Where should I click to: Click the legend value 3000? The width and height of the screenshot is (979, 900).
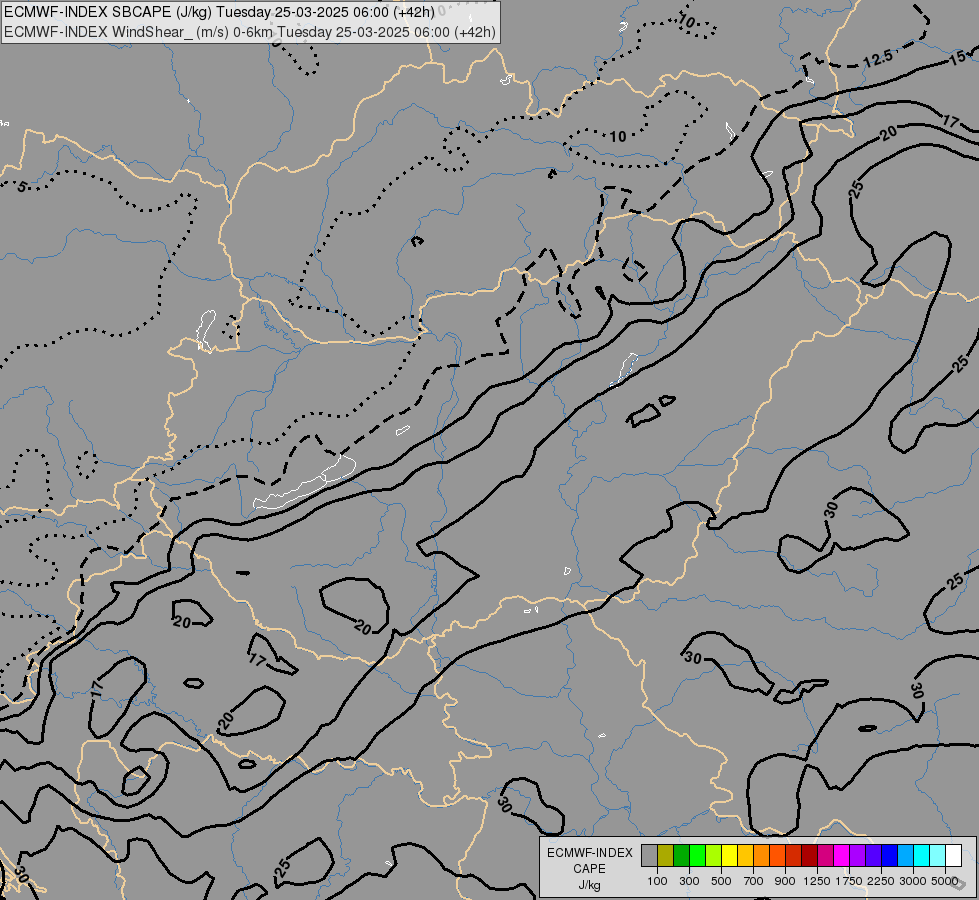[913, 881]
